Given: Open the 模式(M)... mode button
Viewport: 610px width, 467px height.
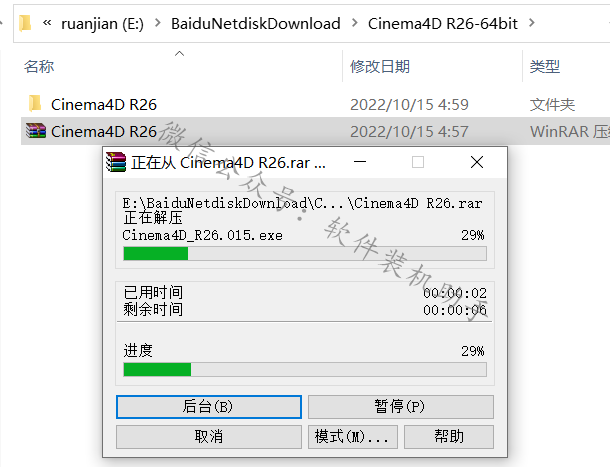Looking at the screenshot, I should 353,437.
